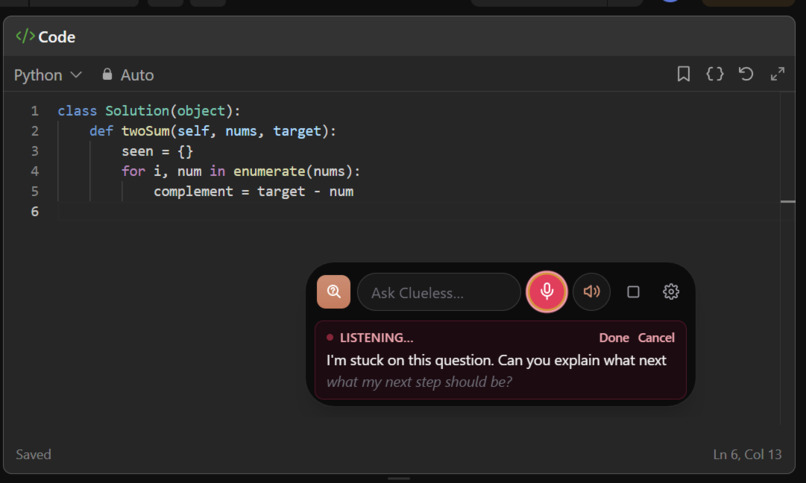Focus the Ask Clueless input field
Screen dimensions: 806x483
[439, 292]
